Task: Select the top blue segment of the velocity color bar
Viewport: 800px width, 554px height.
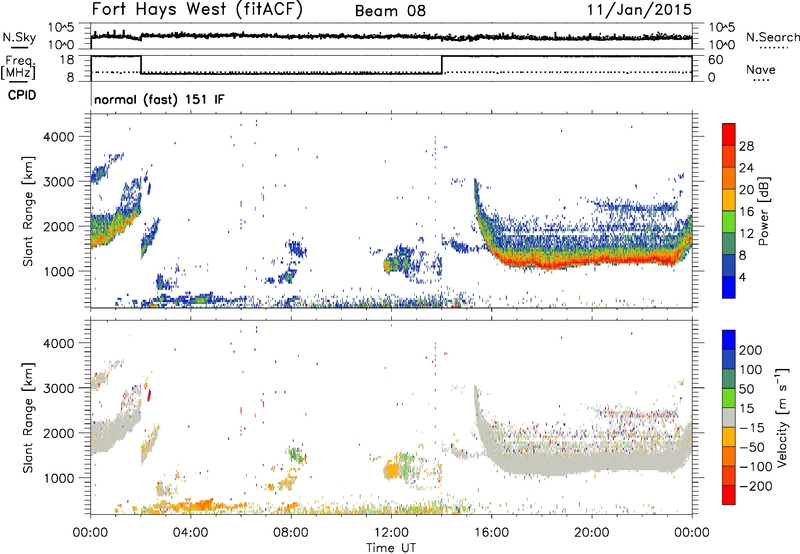Action: [729, 340]
